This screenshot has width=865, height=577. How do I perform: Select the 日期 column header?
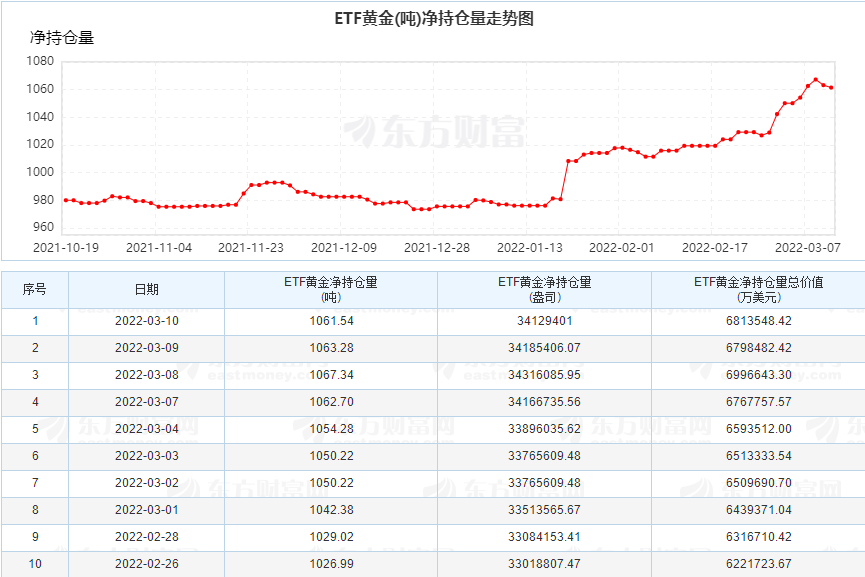coord(146,290)
